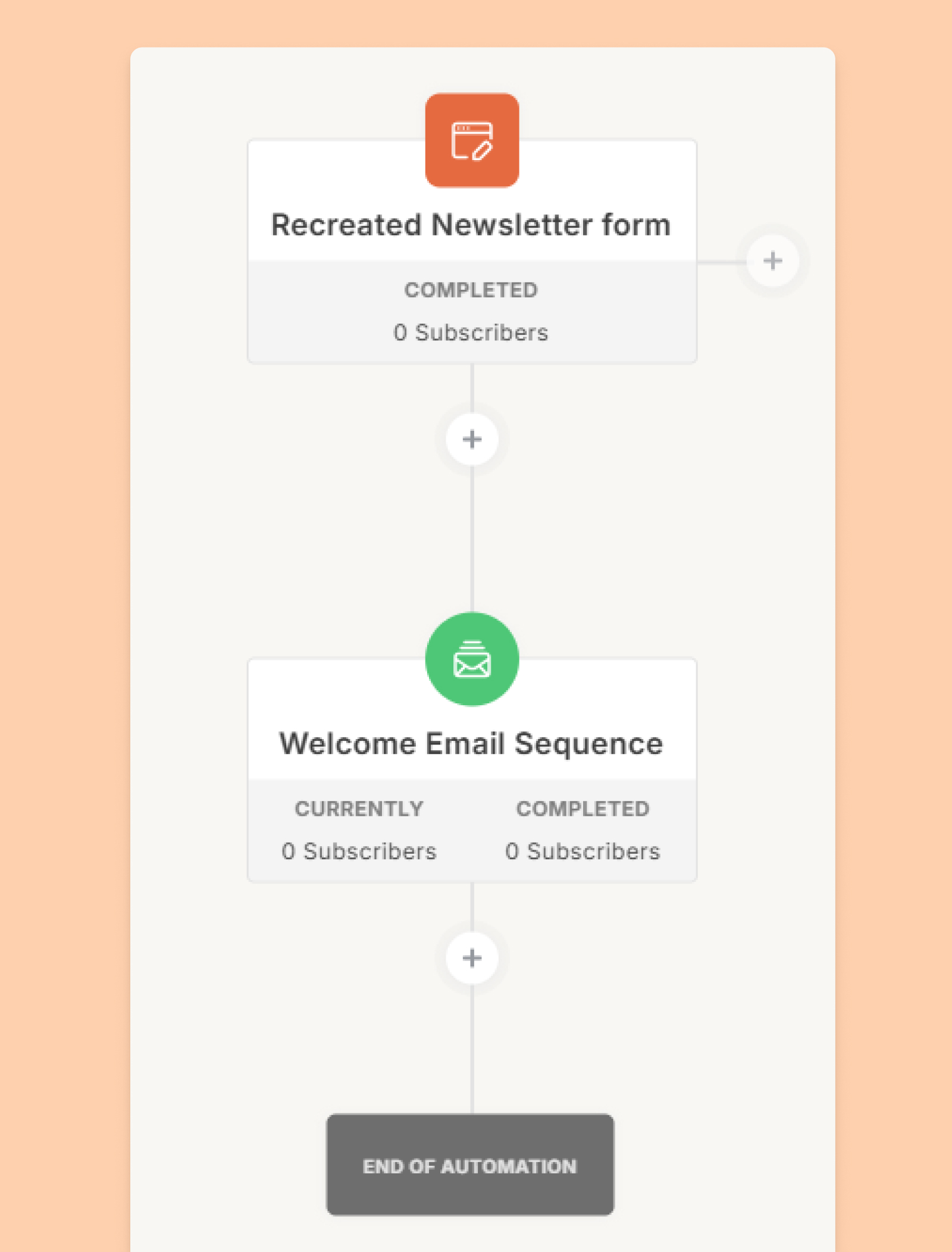Click the Recreated Newsletter form title text
The height and width of the screenshot is (1252, 952).
coord(471,225)
